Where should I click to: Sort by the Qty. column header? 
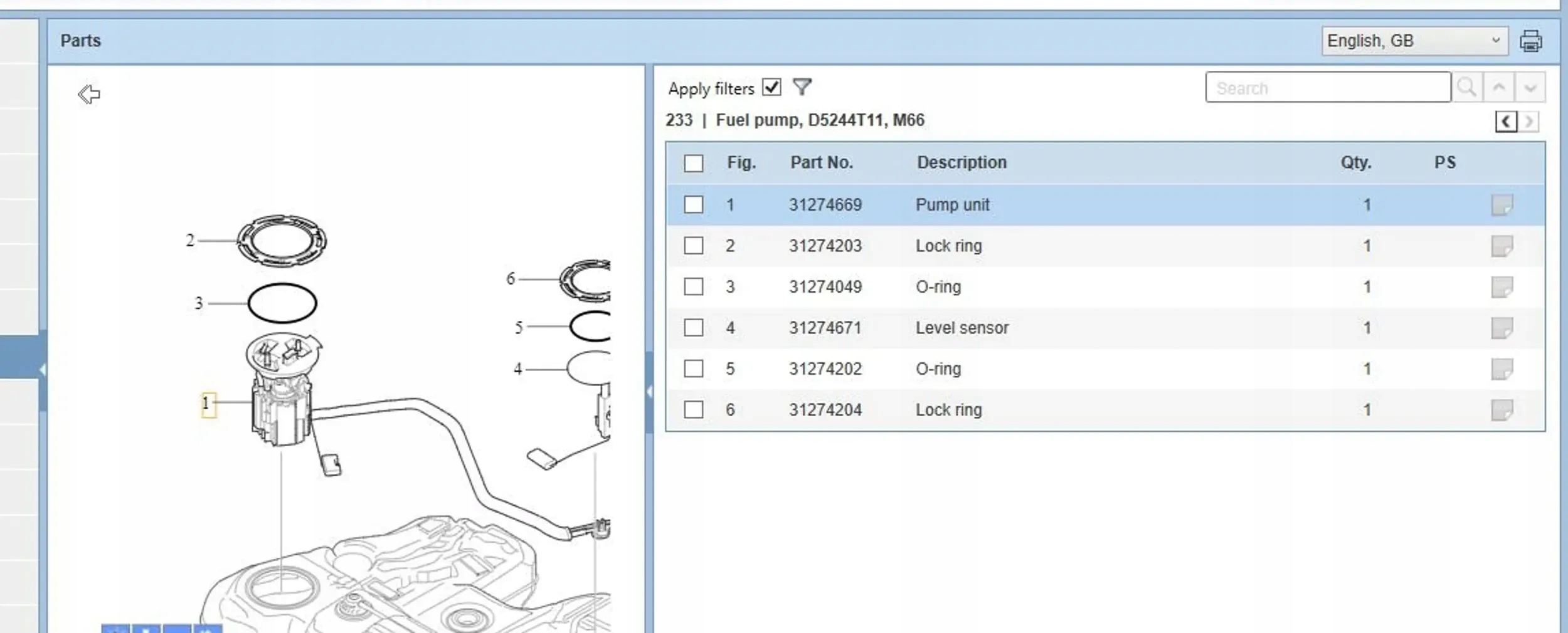coord(1356,163)
